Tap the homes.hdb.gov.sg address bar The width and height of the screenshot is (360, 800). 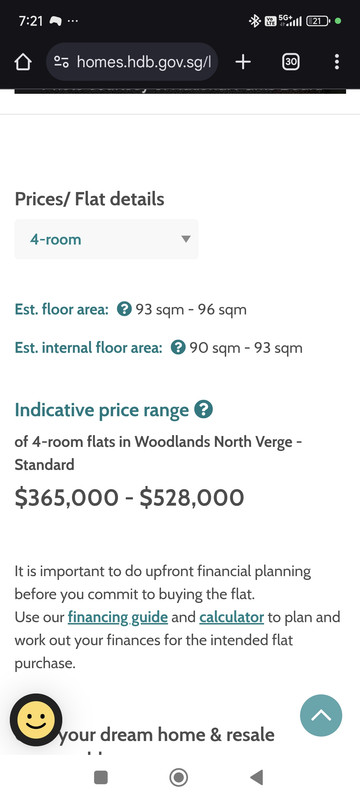click(132, 62)
